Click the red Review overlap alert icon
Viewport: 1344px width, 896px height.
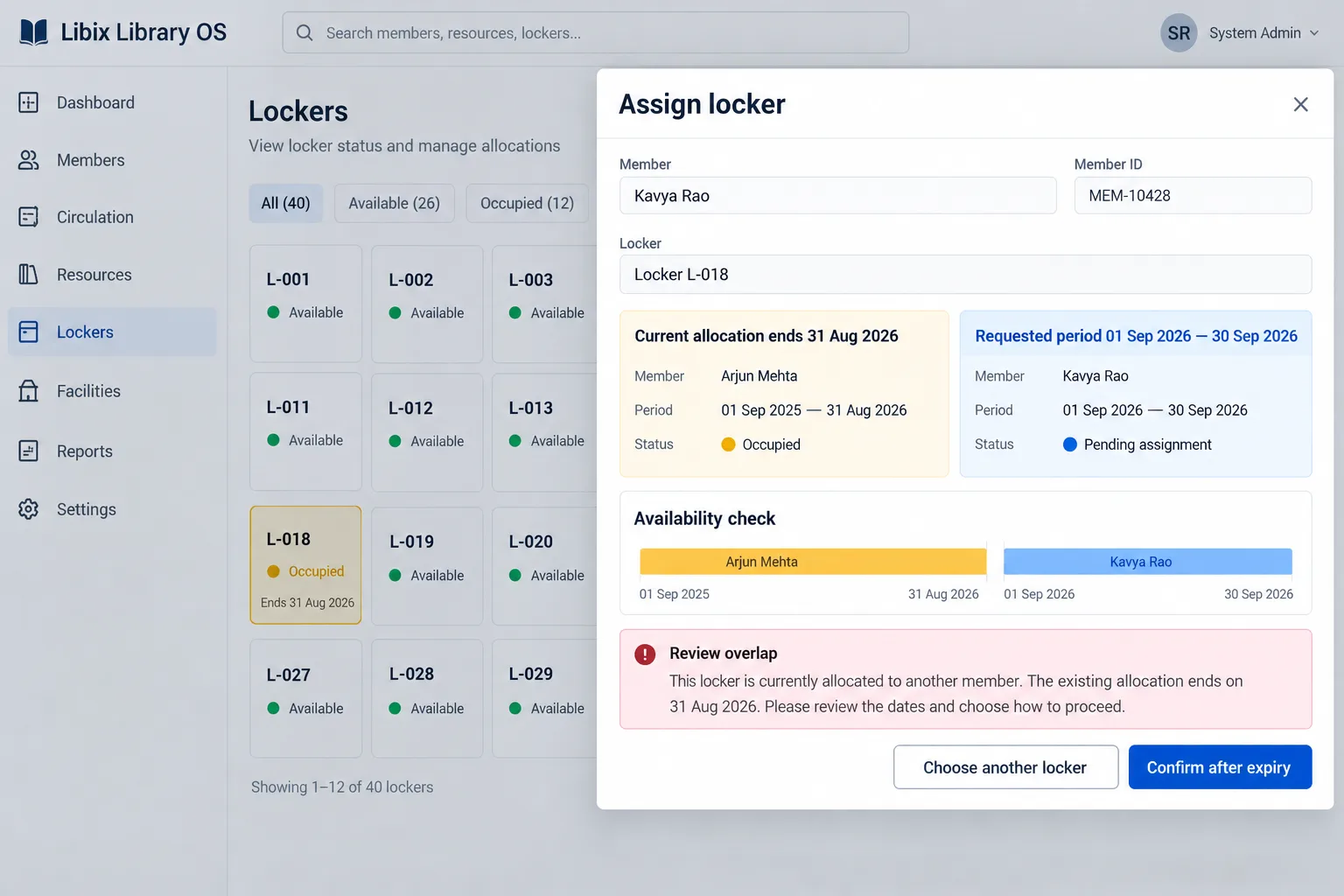645,654
